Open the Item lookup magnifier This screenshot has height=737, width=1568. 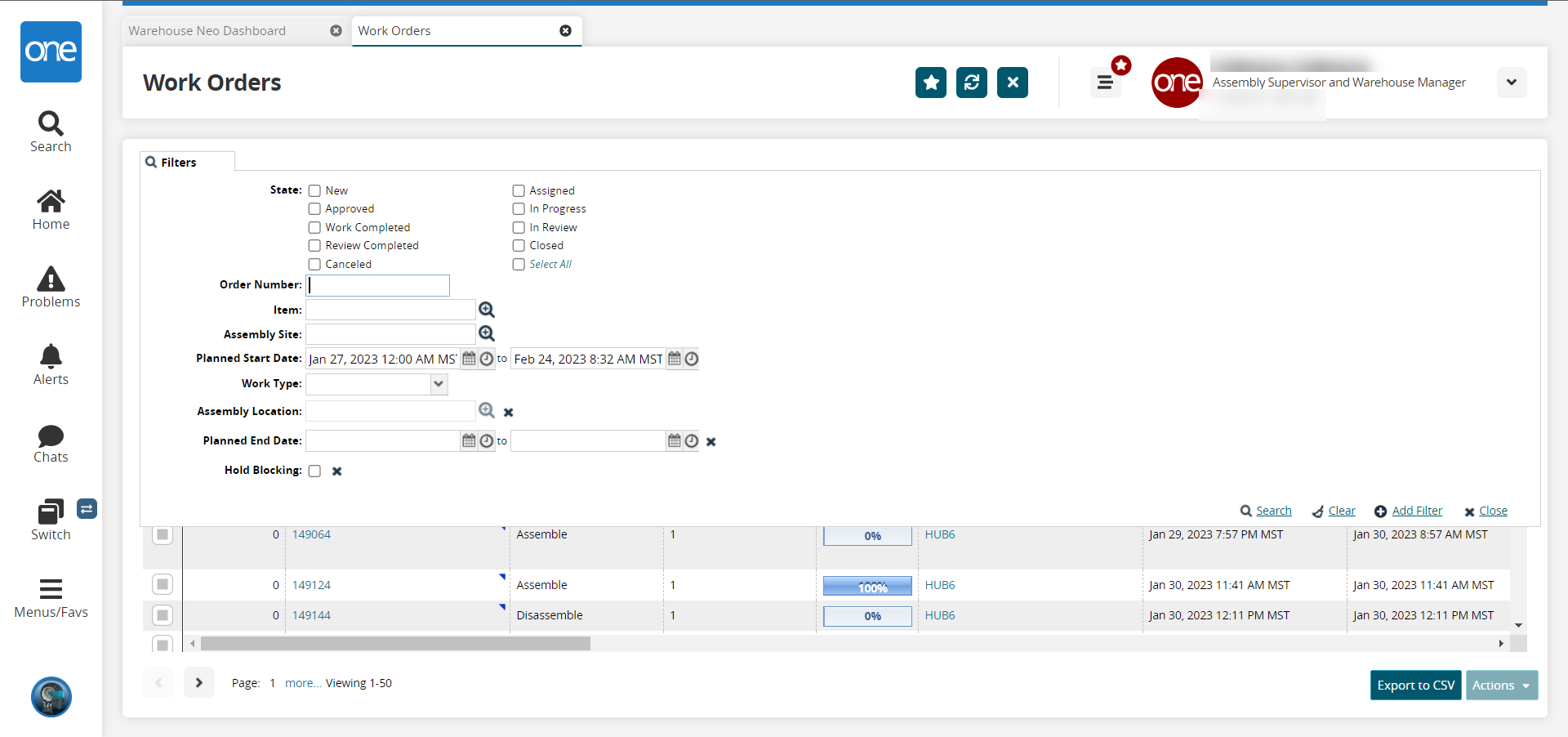pyautogui.click(x=487, y=310)
